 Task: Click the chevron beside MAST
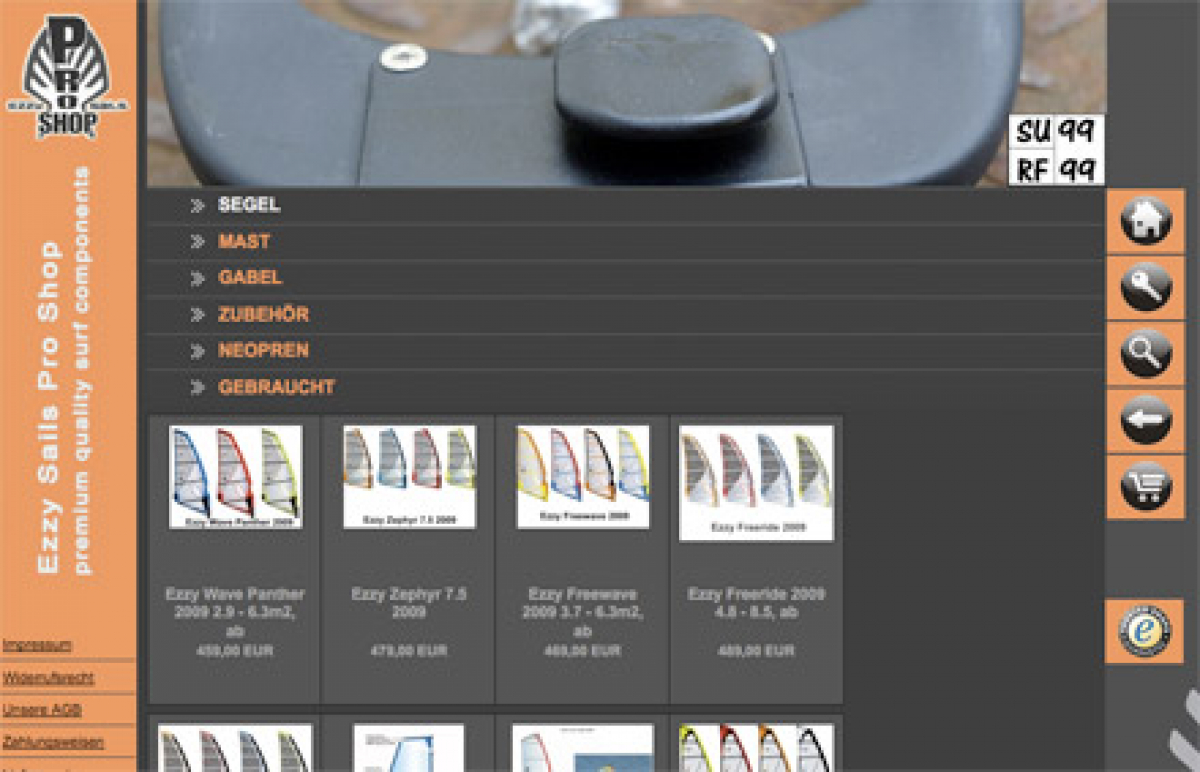click(198, 242)
